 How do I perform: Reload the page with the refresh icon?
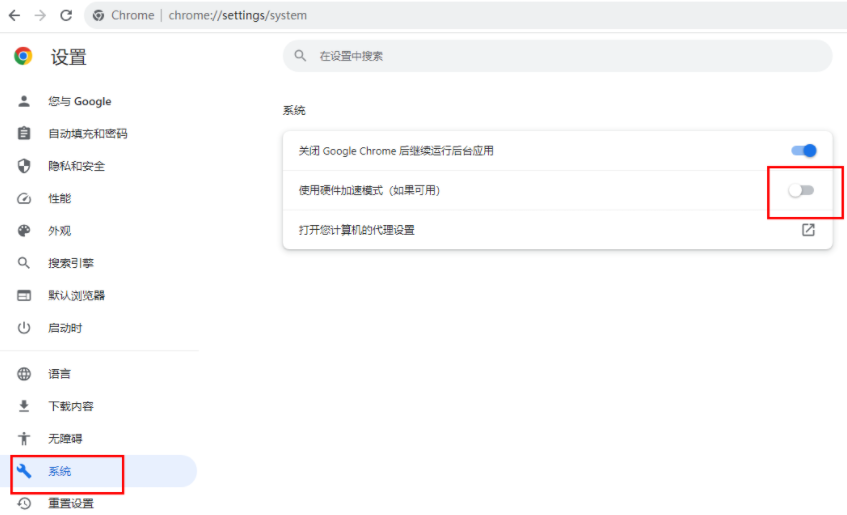pos(66,15)
